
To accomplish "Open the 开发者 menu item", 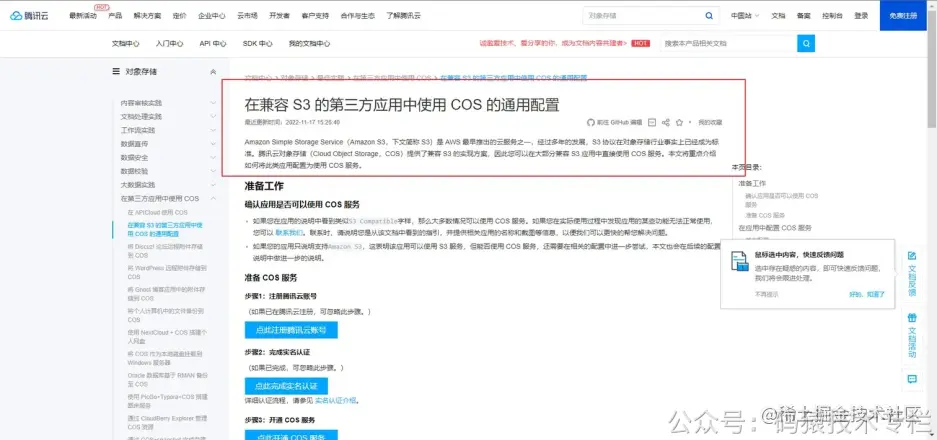I will click(x=279, y=16).
